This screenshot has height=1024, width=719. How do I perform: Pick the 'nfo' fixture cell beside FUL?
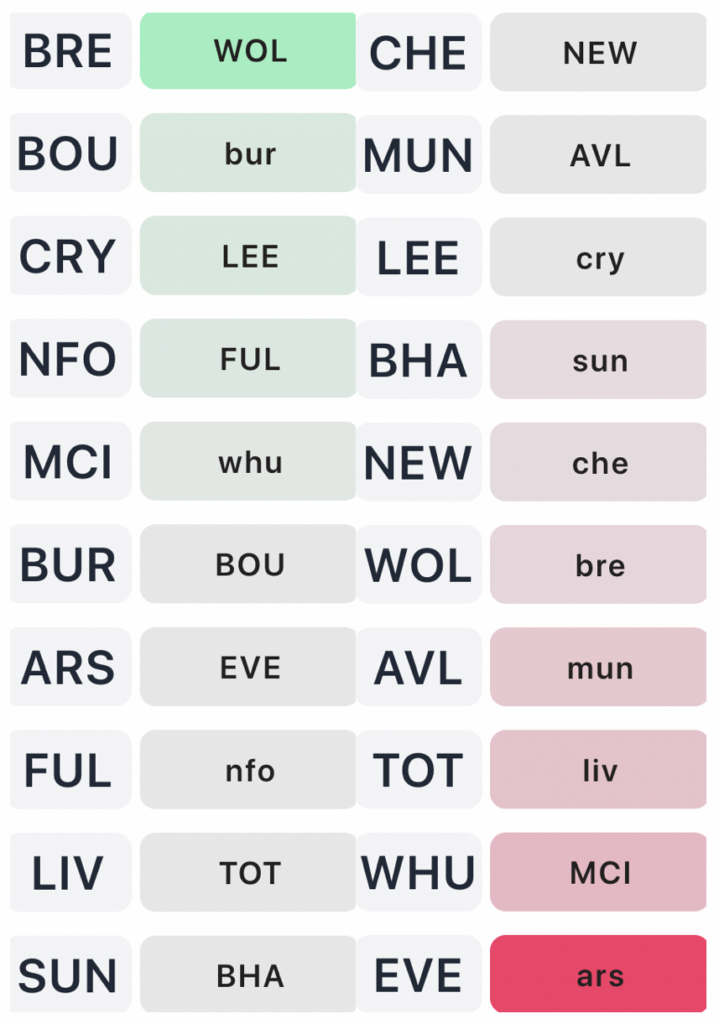(248, 770)
